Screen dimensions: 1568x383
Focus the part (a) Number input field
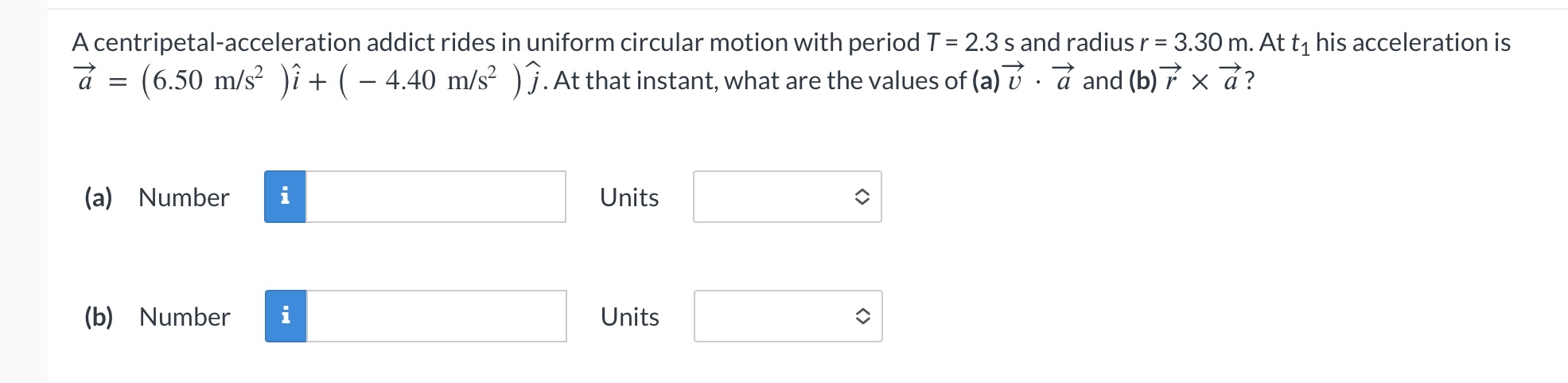[435, 197]
